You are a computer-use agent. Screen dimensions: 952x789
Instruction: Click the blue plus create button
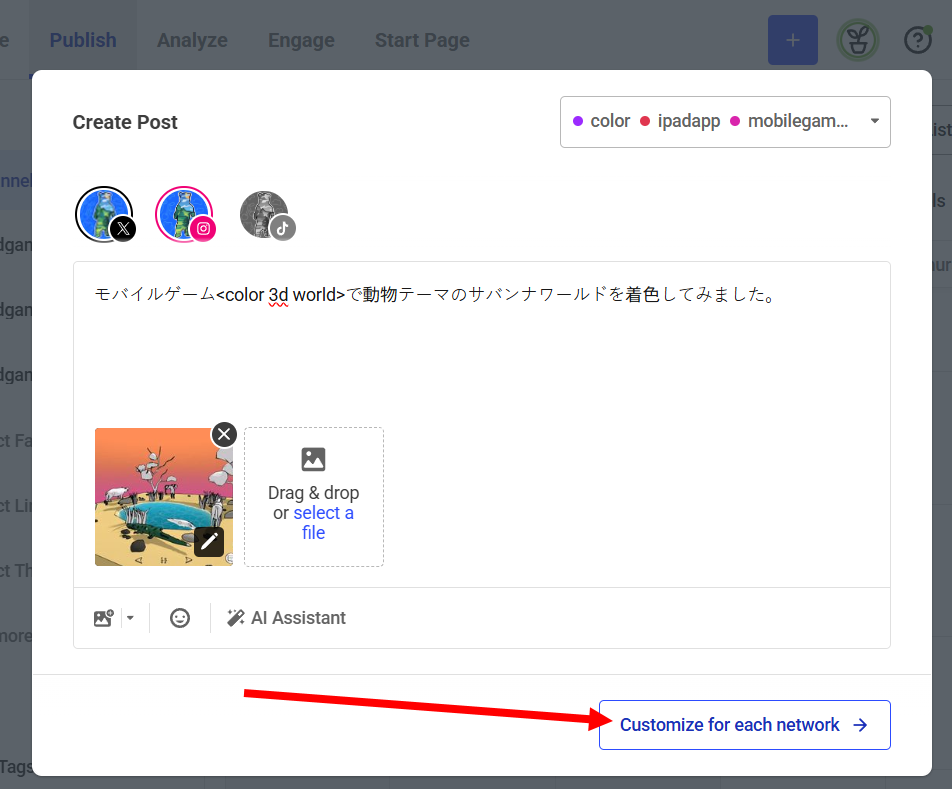tap(792, 40)
